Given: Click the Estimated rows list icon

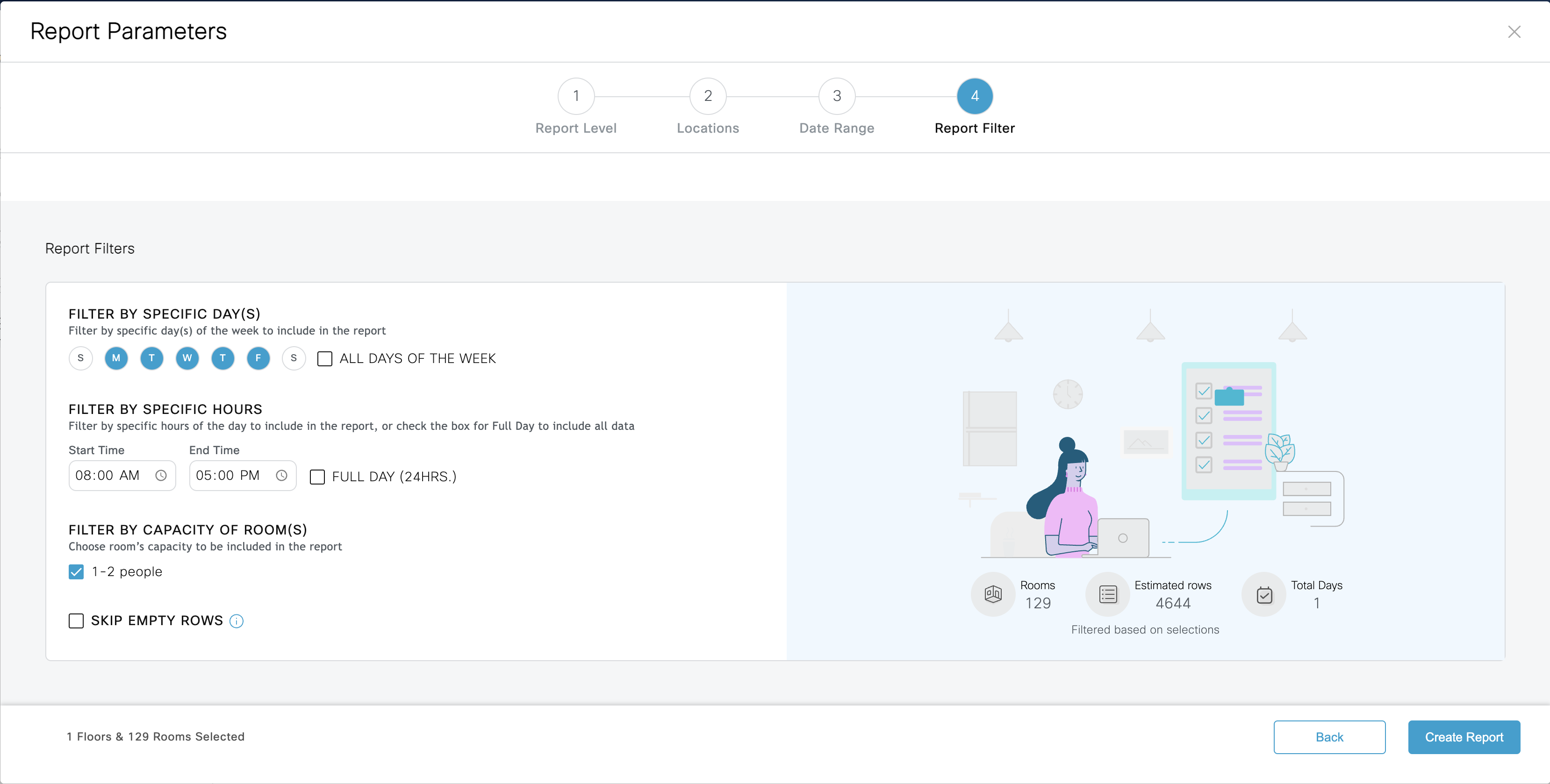Looking at the screenshot, I should coord(1108,595).
